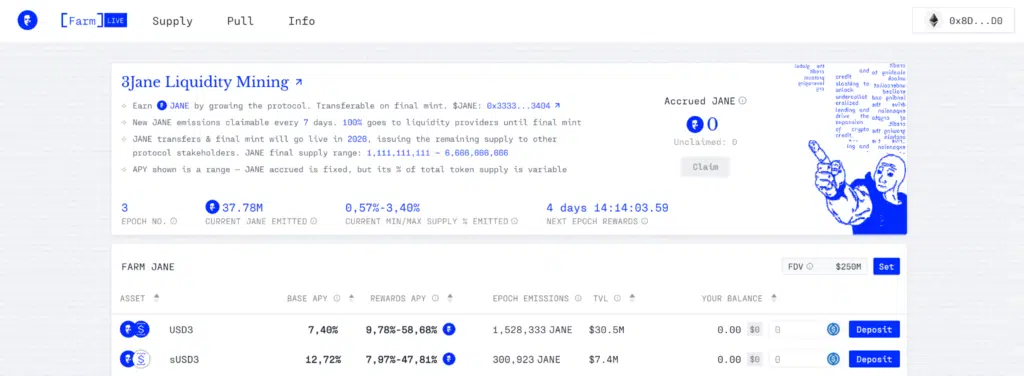Click the deposit amount field in USD3 row
The height and width of the screenshot is (376, 1024).
pos(795,330)
